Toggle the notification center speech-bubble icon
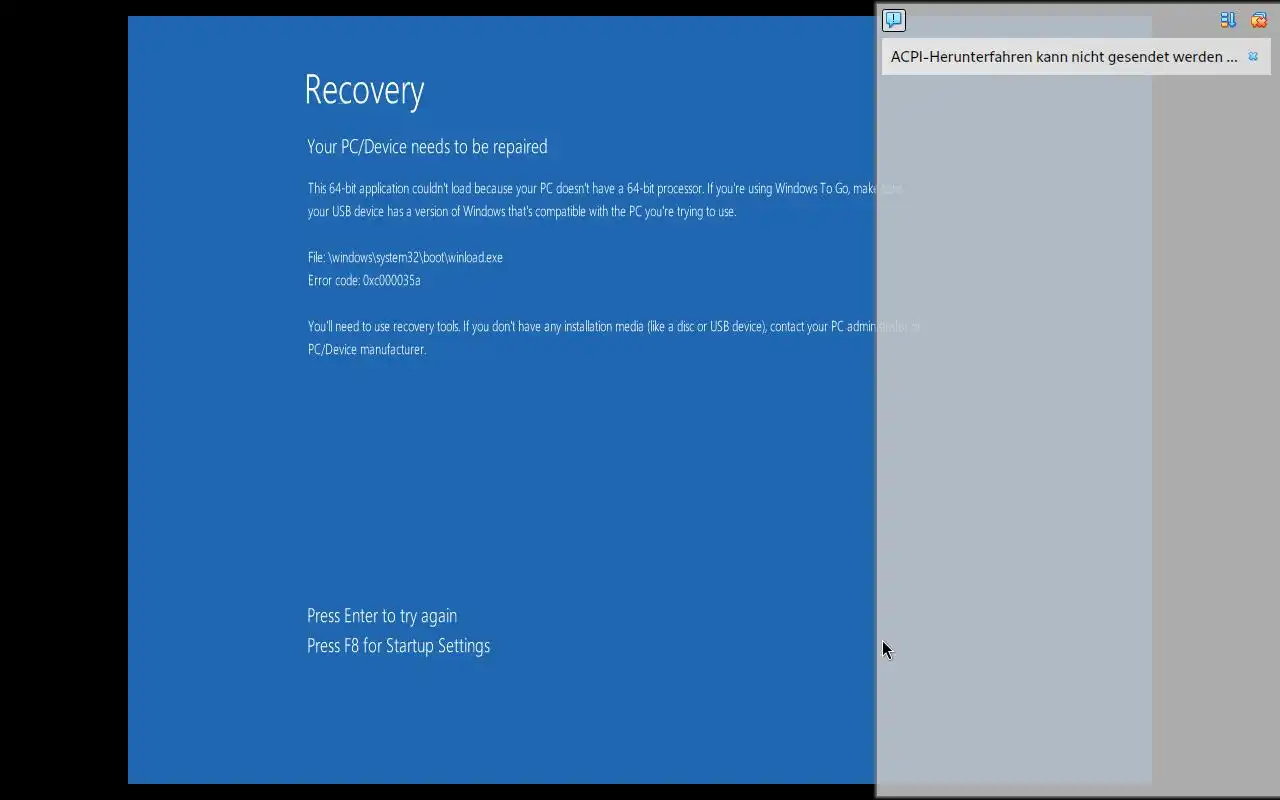This screenshot has height=800, width=1280. pos(894,20)
